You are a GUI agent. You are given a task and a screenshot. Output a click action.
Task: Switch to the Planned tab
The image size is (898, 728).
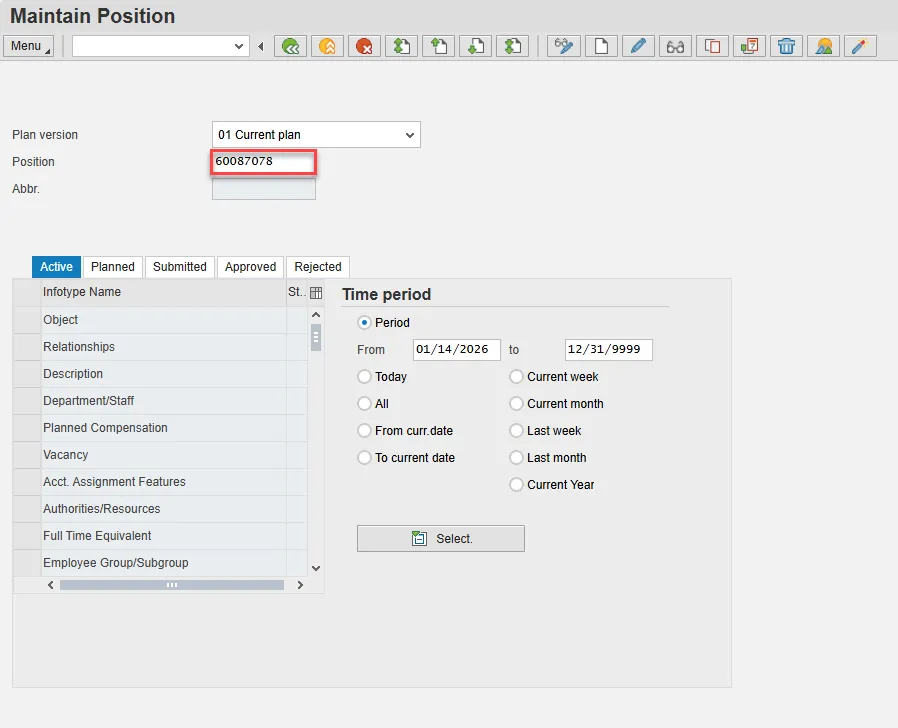point(112,267)
